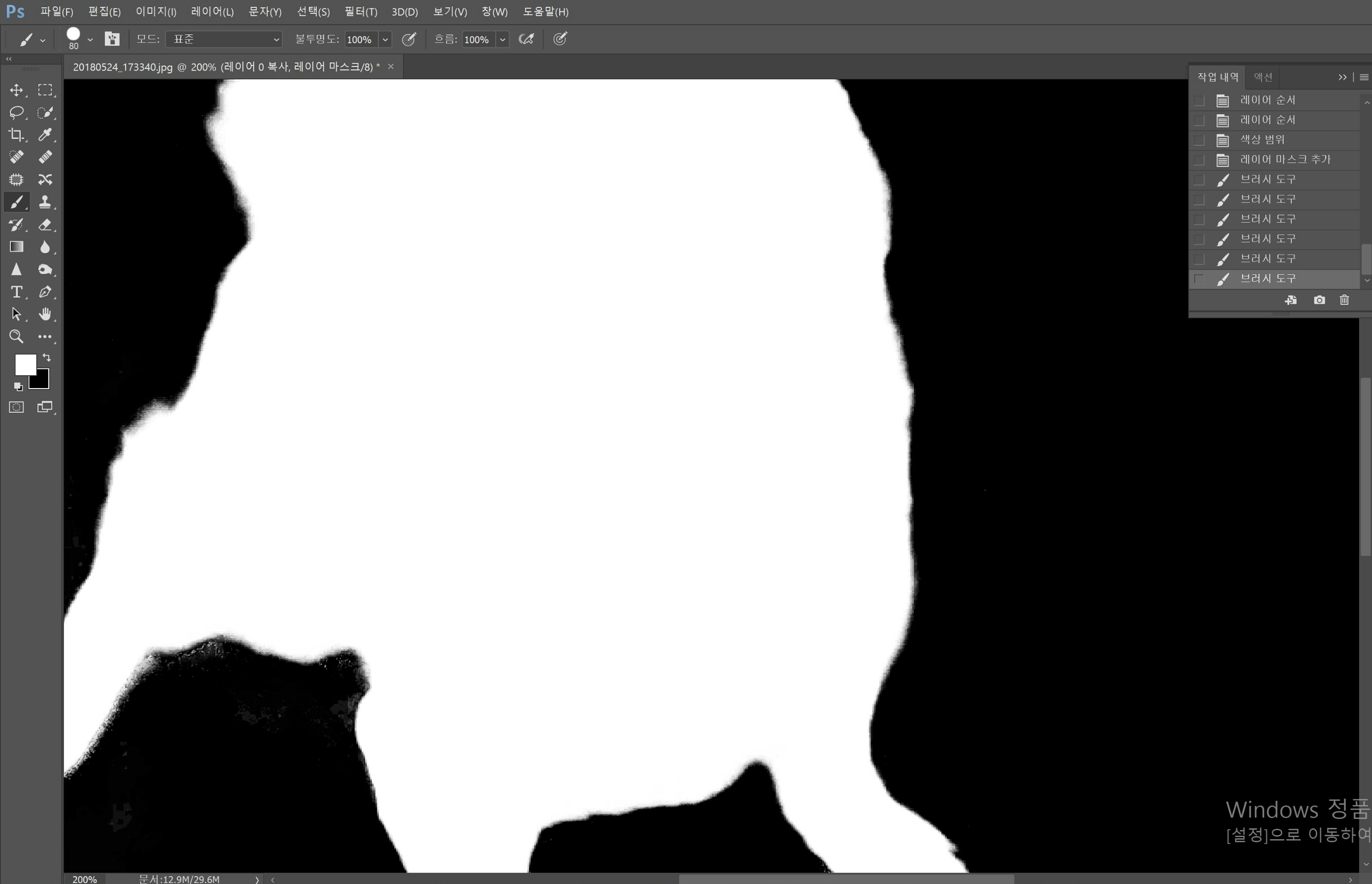Select the Lasso tool
Image resolution: width=1372 pixels, height=884 pixels.
point(16,112)
